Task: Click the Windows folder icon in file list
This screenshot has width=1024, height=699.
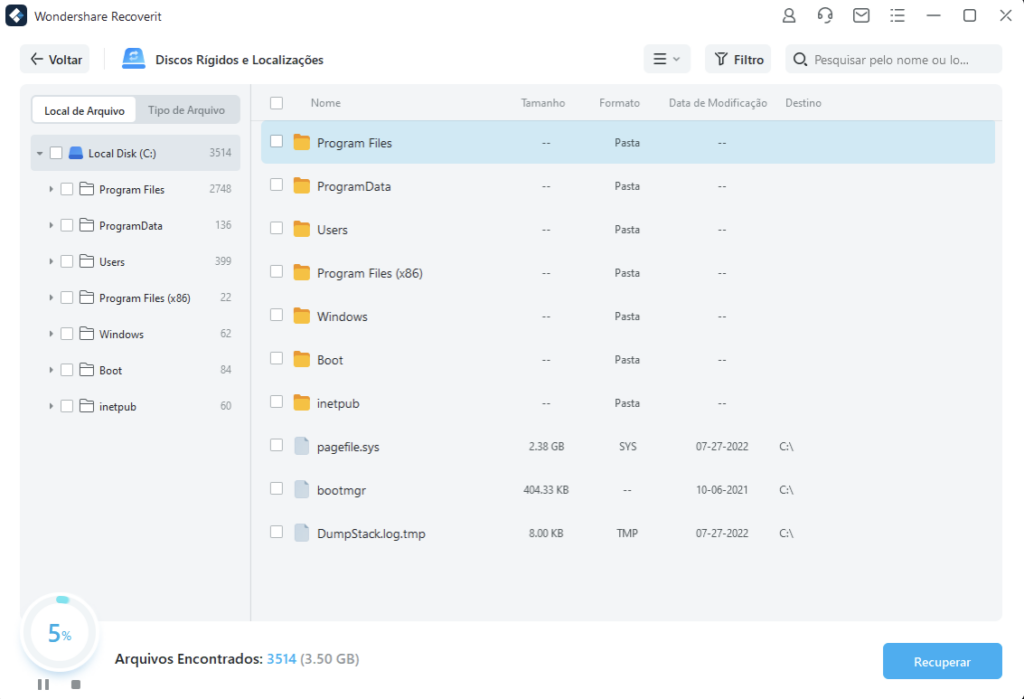Action: [302, 316]
